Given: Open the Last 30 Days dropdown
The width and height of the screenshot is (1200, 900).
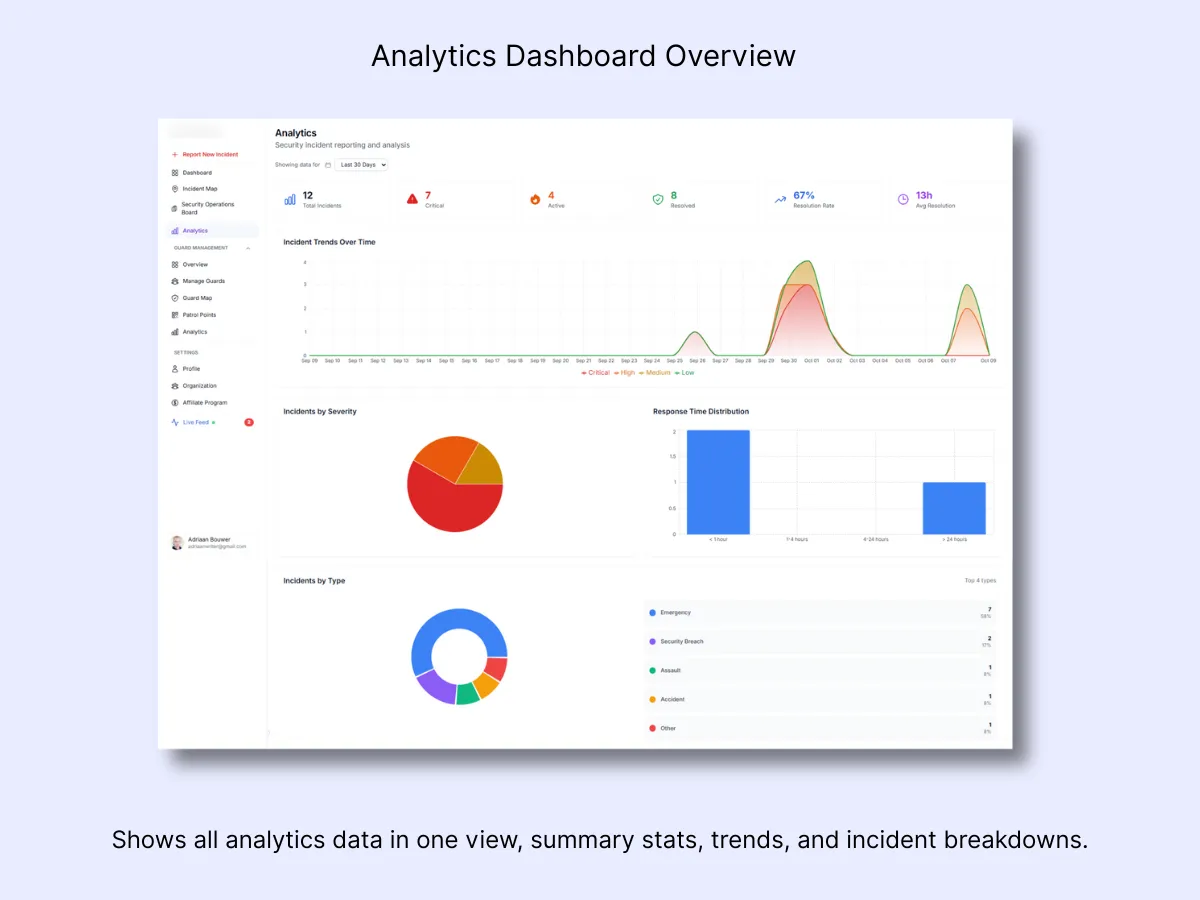Looking at the screenshot, I should tap(363, 164).
